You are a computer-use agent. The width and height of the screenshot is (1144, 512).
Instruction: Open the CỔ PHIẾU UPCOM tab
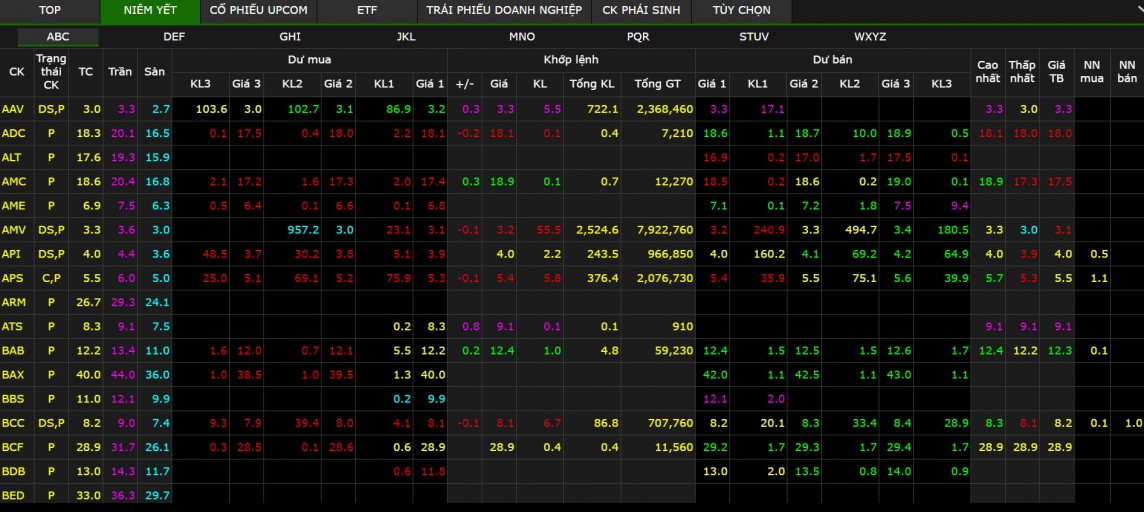tap(259, 10)
